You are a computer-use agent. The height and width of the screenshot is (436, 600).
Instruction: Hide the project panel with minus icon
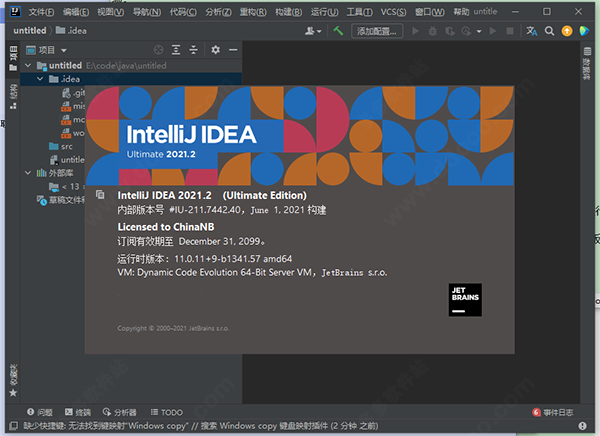pos(233,50)
